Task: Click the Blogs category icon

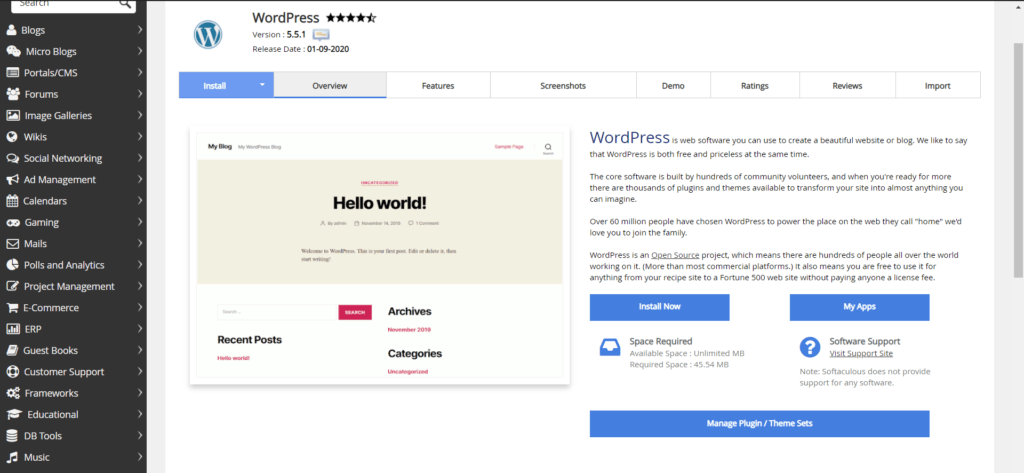Action: [12, 30]
